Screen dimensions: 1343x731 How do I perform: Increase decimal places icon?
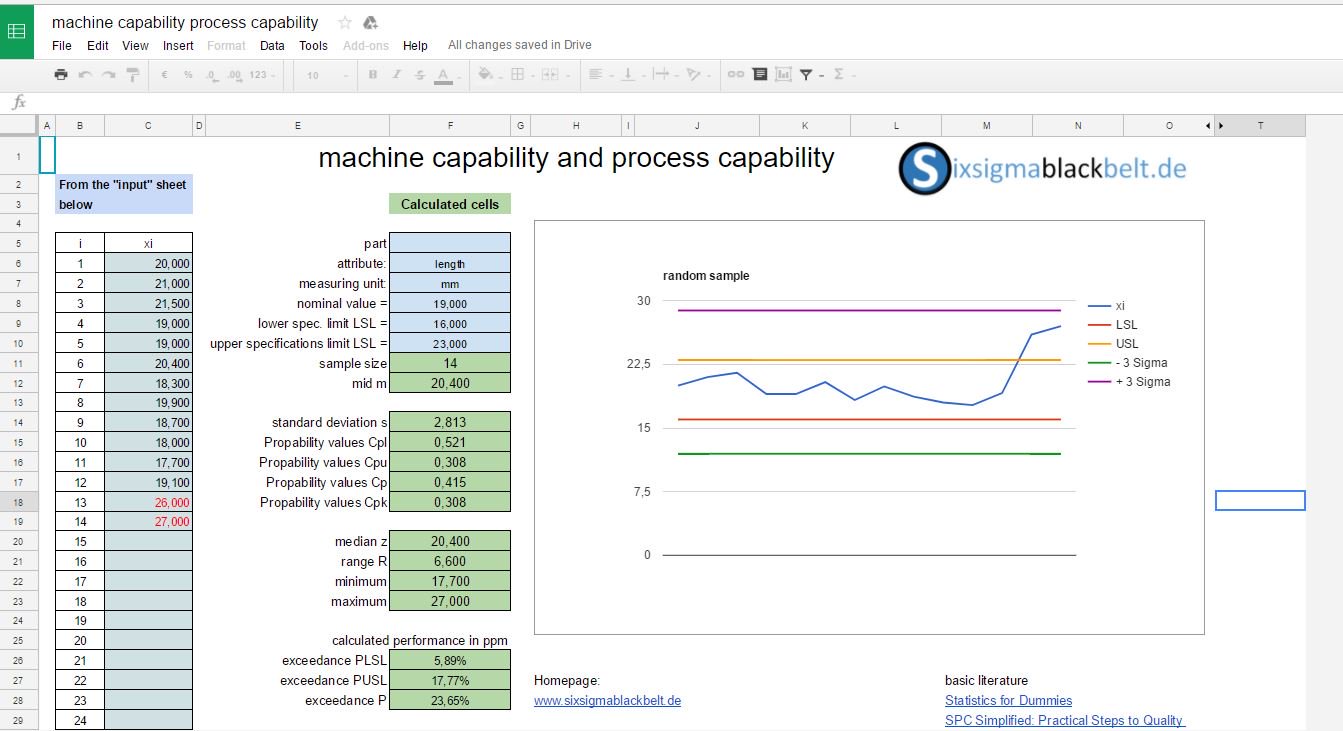(235, 75)
